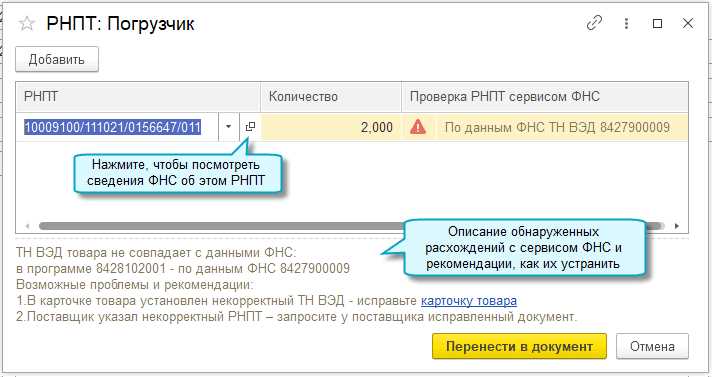Image resolution: width=712 pixels, height=377 pixels.
Task: Open the карточку товара link
Action: [x=469, y=301]
